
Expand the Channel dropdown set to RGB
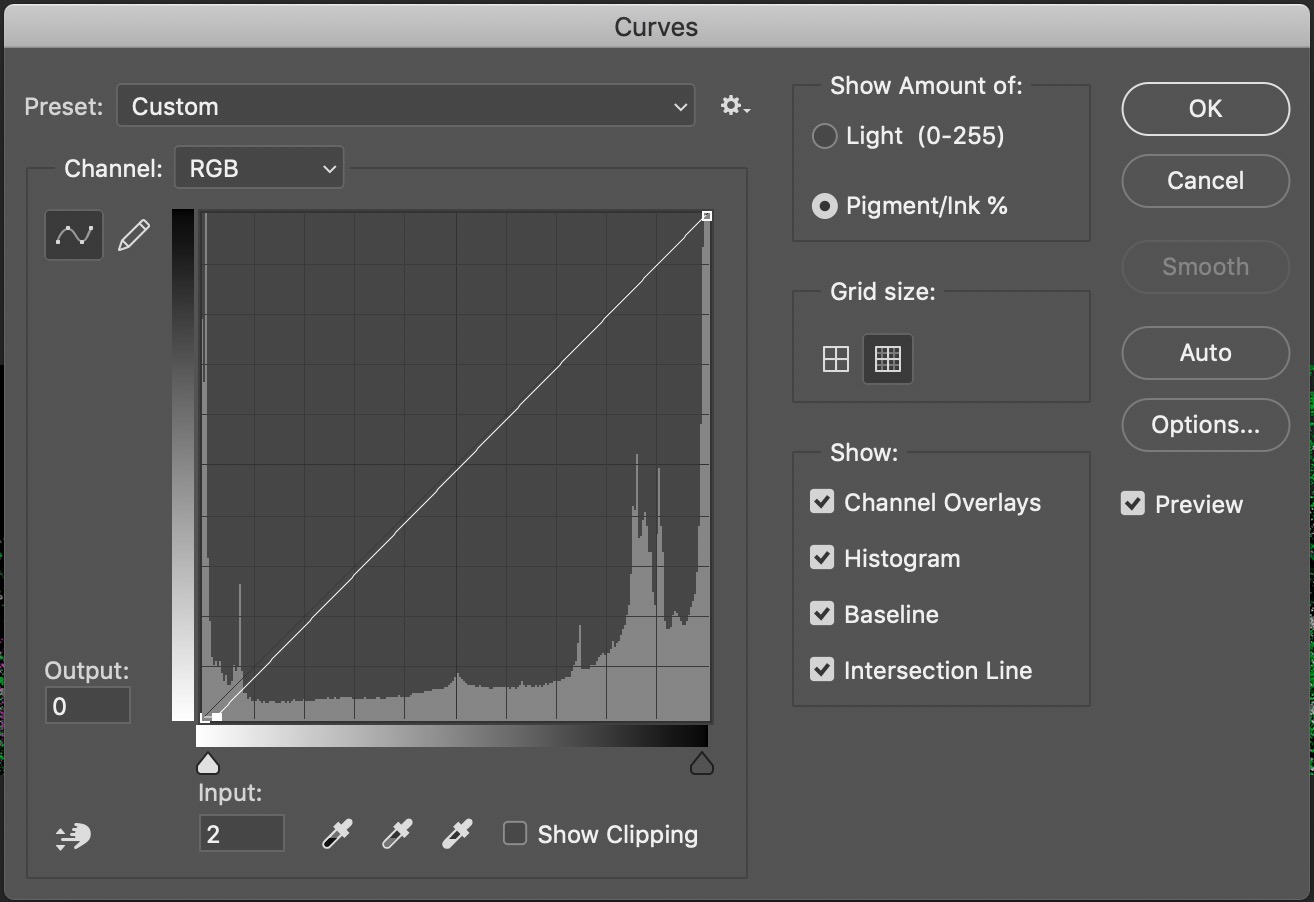coord(259,168)
